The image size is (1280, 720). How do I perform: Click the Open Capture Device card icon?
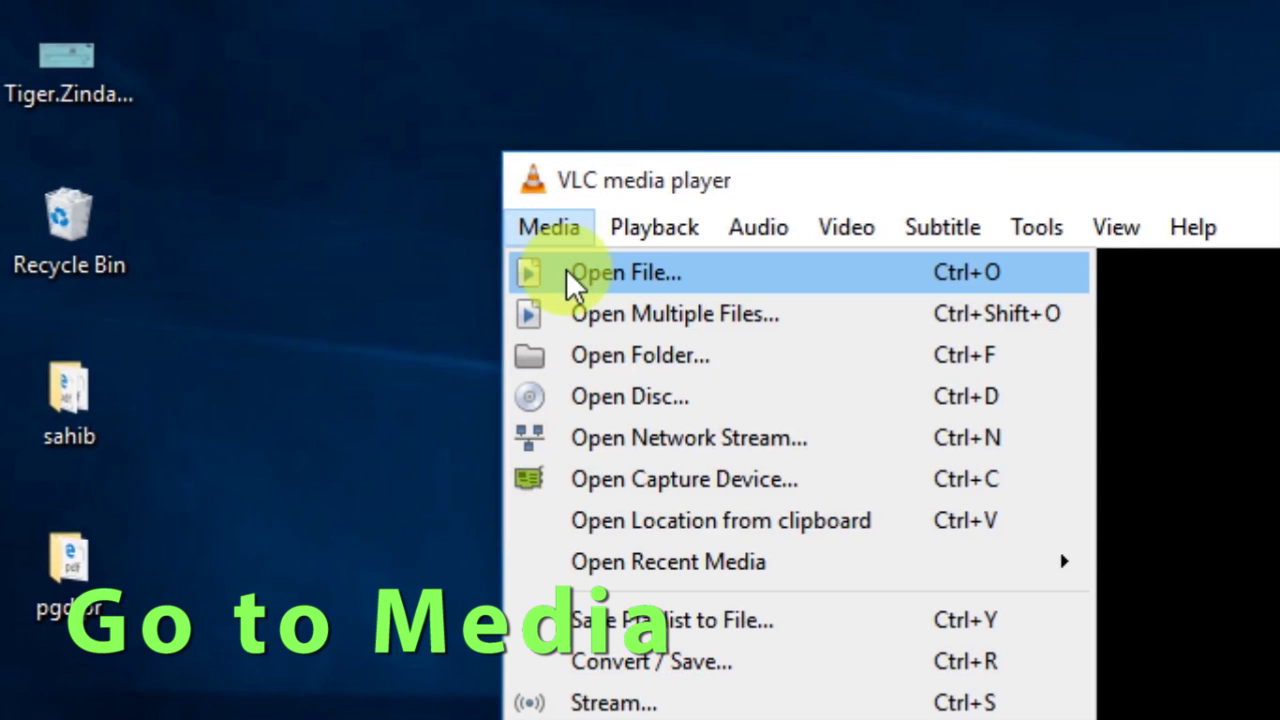pos(529,479)
